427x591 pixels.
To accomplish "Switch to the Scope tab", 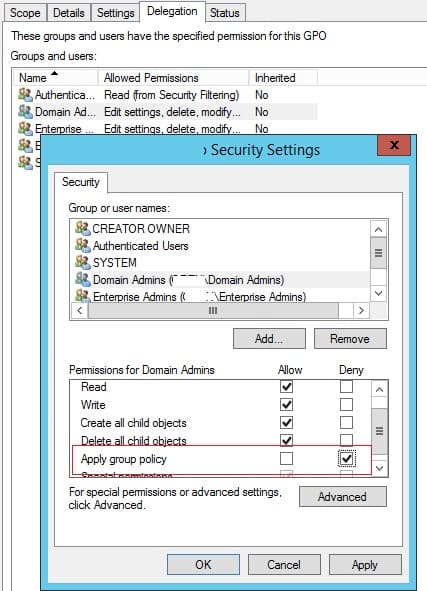I will click(x=25, y=13).
